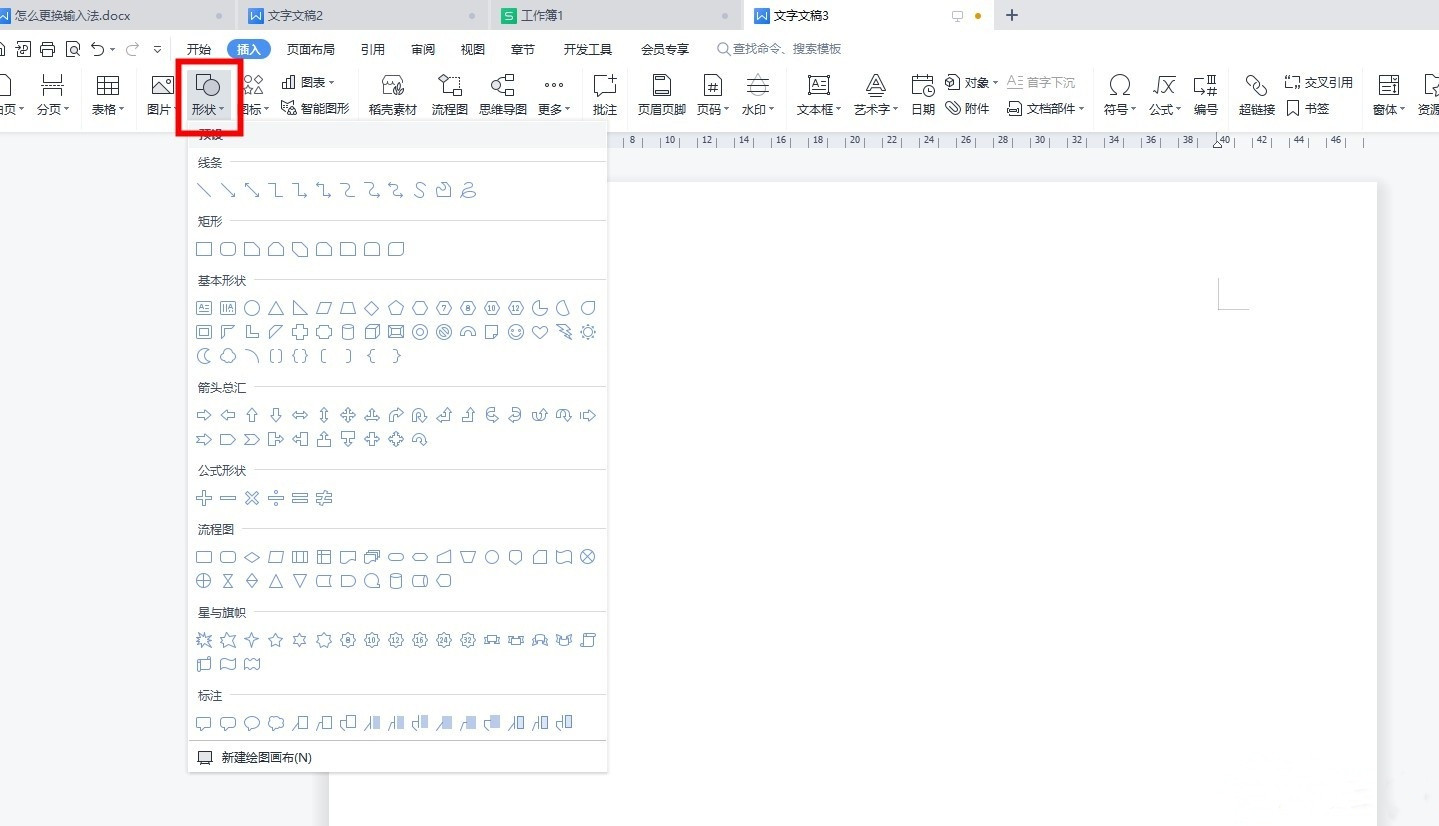Viewport: 1439px width, 826px height.
Task: Choose the 5-point star shape
Action: 276,640
